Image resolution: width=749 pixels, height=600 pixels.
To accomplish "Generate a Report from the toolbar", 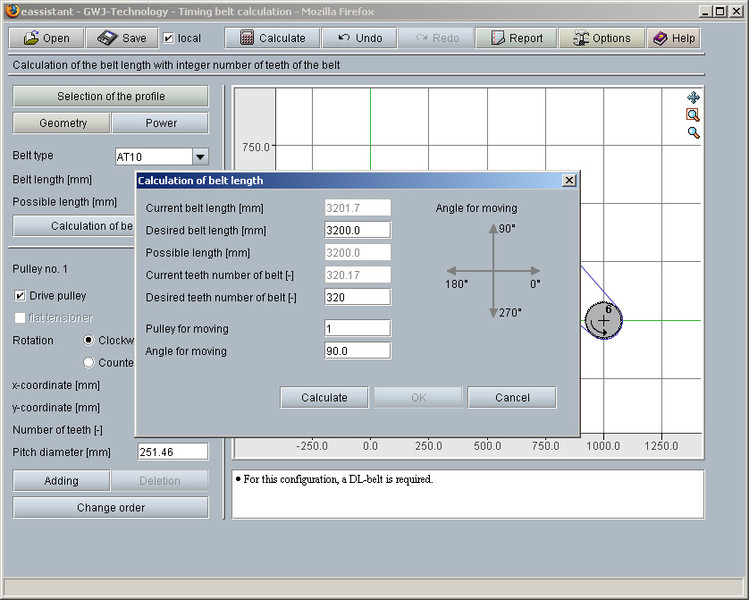I will click(x=516, y=38).
